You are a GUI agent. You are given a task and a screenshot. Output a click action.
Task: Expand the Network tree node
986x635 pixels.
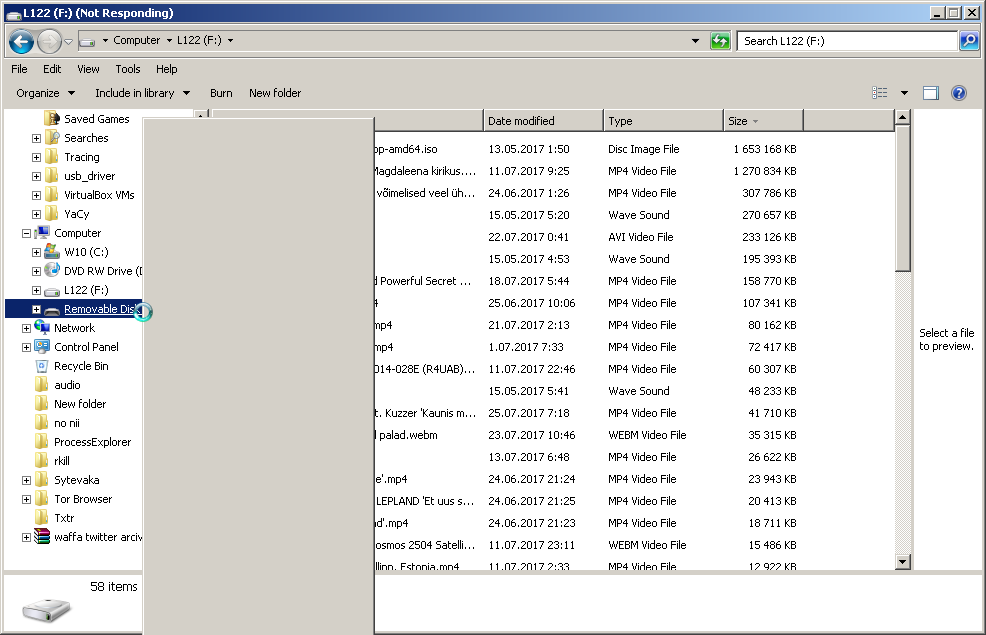pos(26,328)
